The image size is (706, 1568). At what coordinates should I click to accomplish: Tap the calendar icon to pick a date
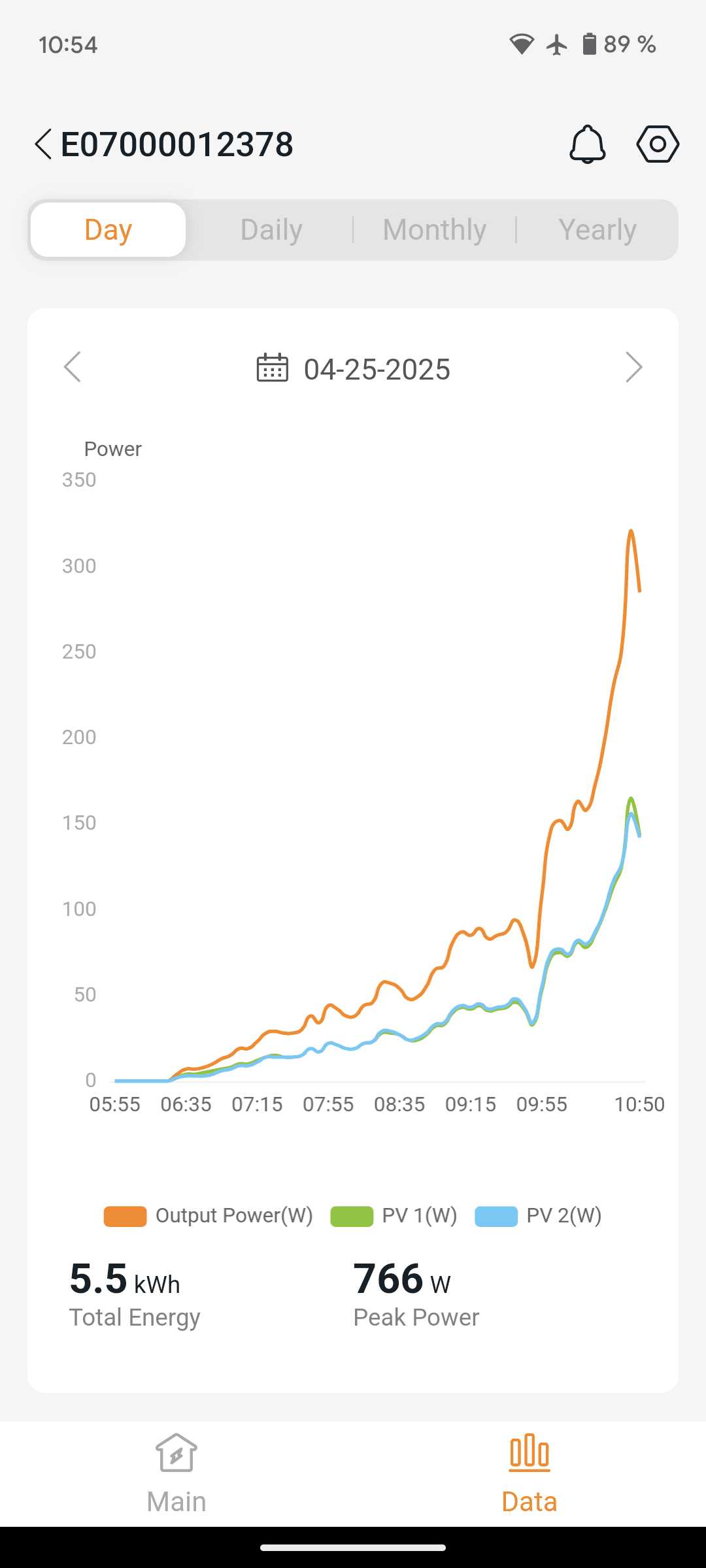[272, 368]
